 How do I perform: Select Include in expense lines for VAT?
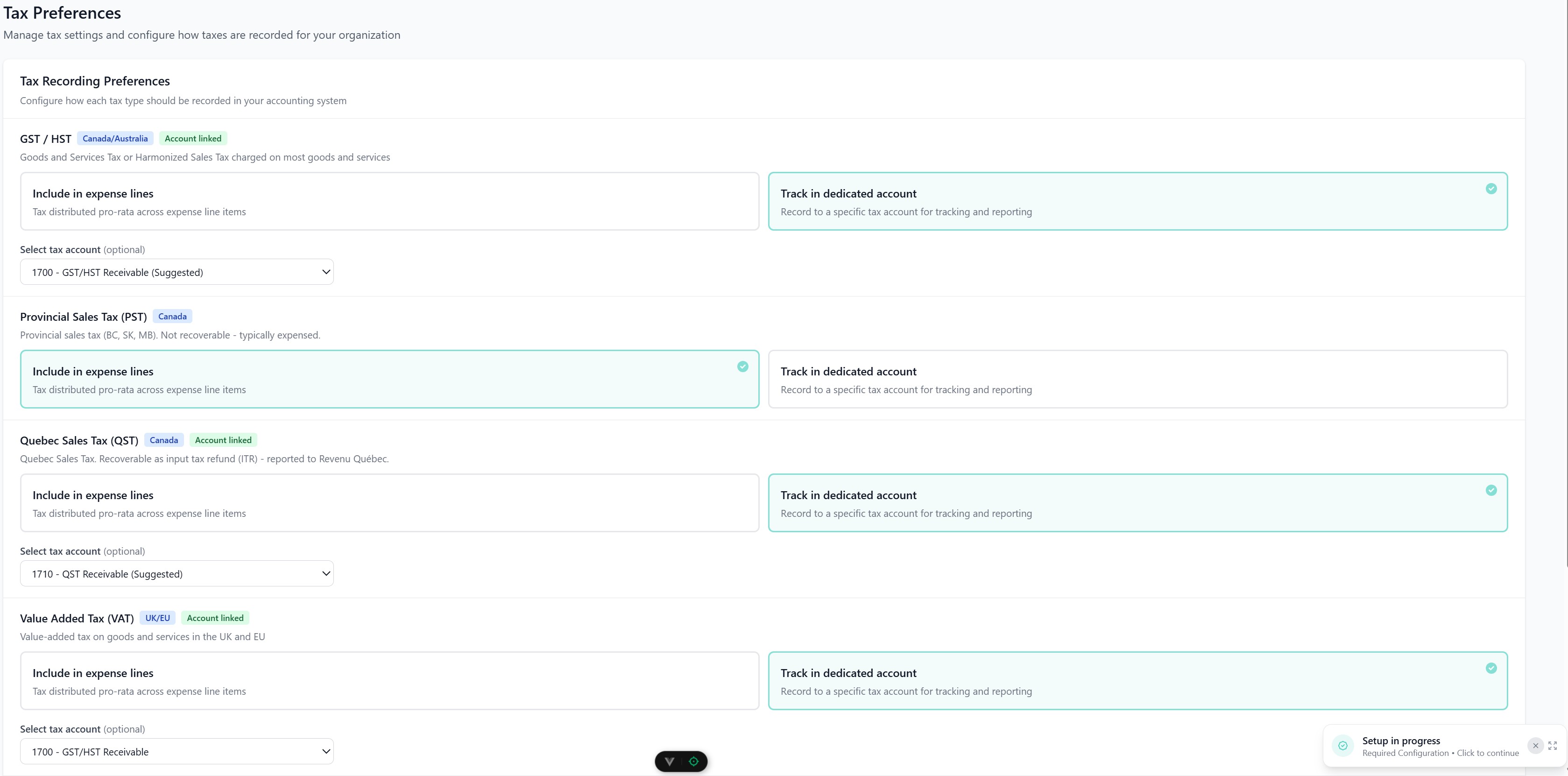tap(389, 680)
